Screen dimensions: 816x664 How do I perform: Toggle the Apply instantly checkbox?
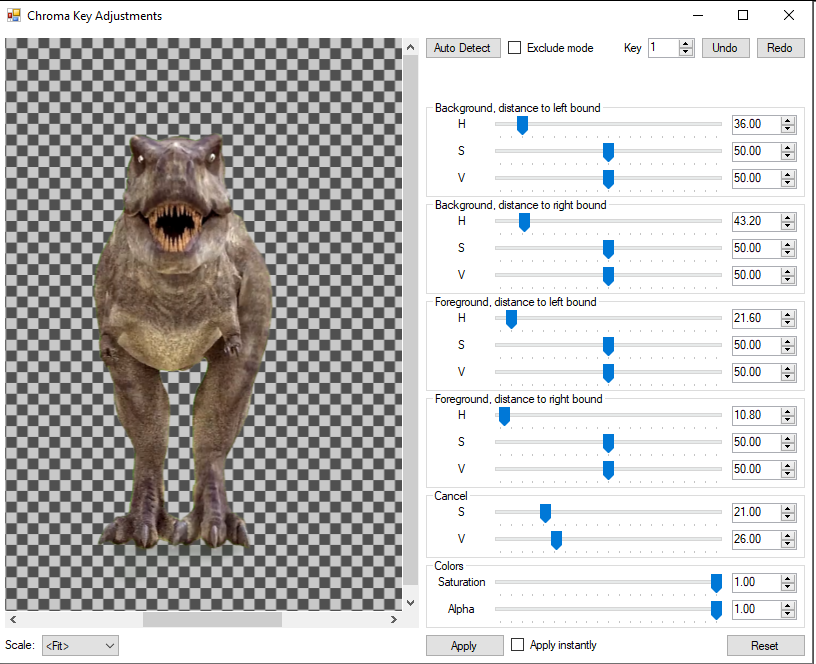click(517, 645)
